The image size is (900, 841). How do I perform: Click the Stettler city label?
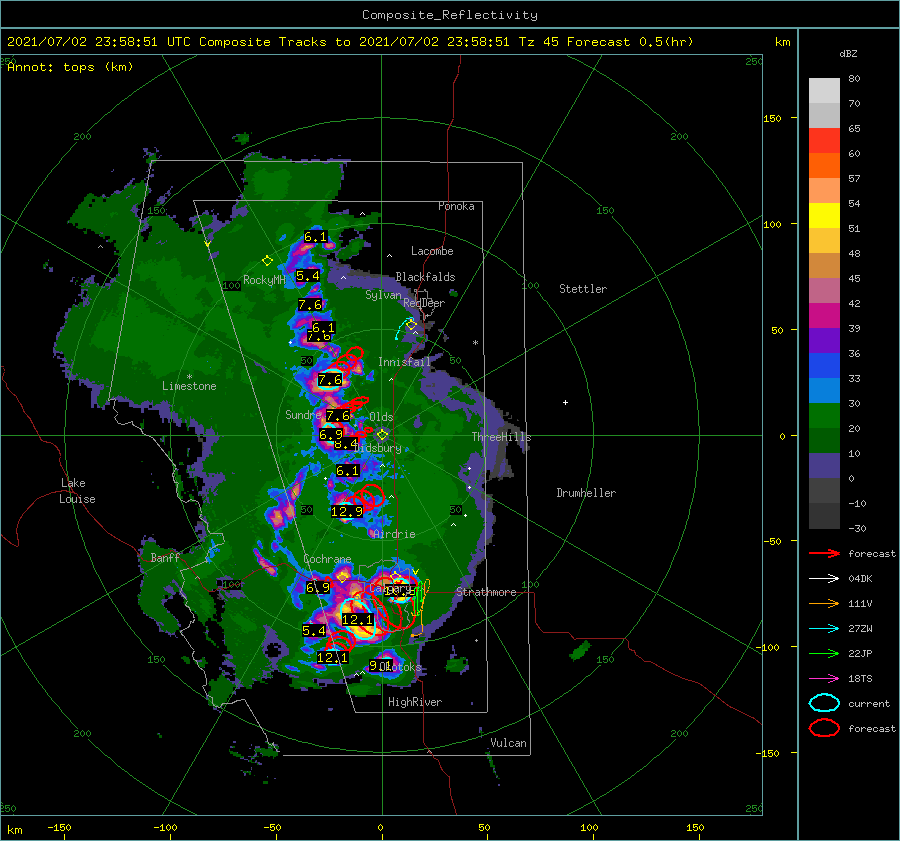point(583,289)
